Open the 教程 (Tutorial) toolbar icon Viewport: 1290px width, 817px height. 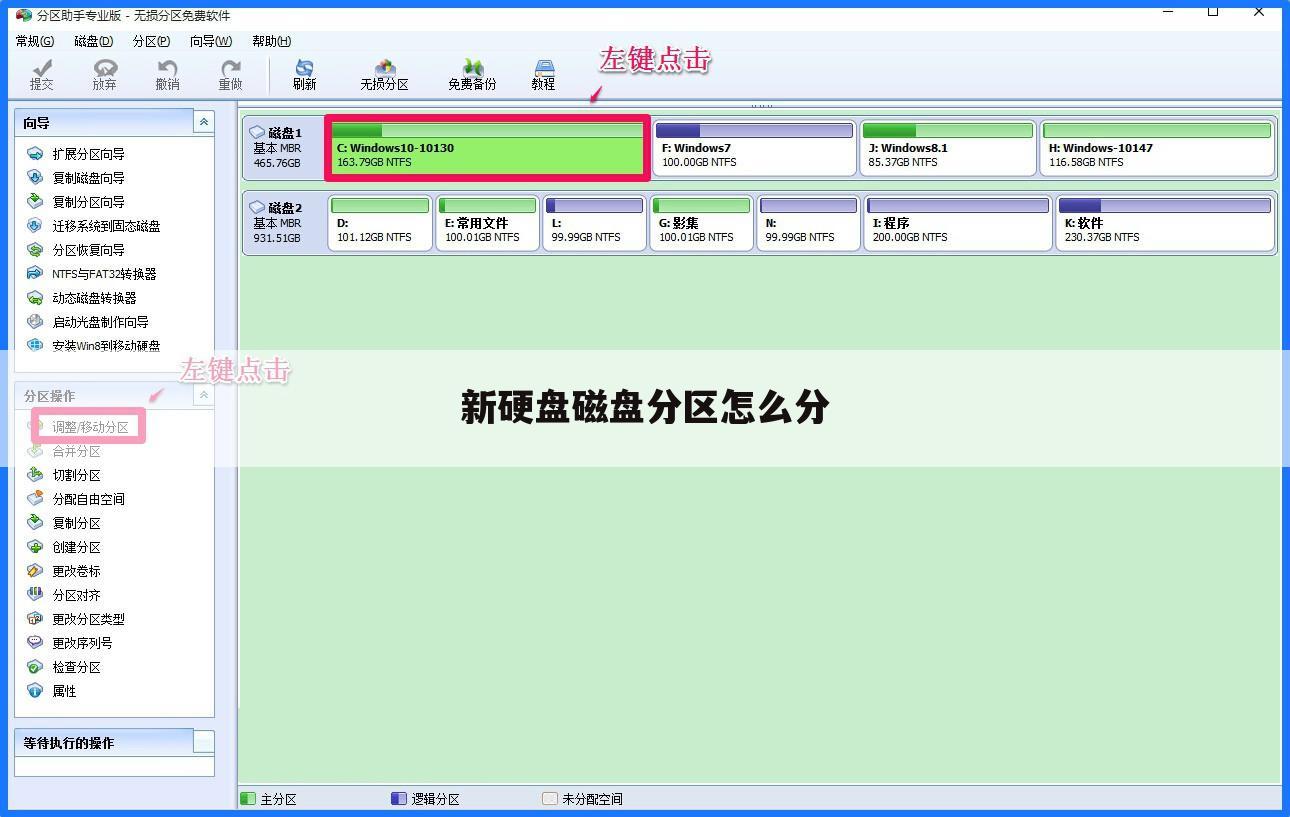tap(543, 74)
